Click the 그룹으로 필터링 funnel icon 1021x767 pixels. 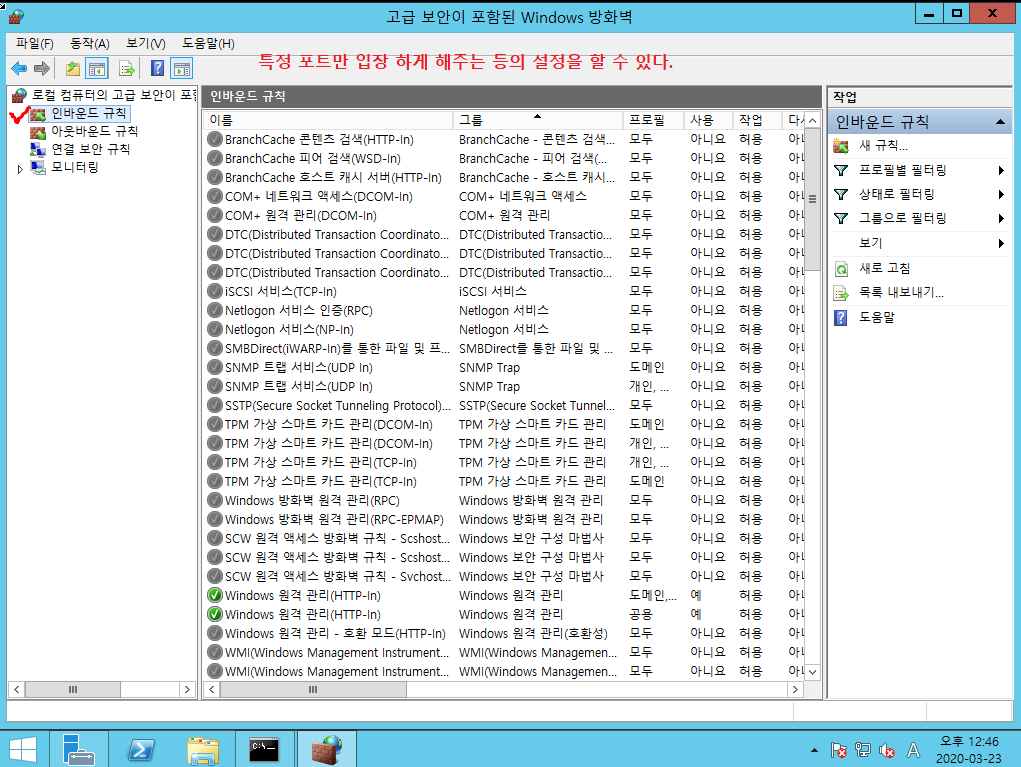pyautogui.click(x=841, y=219)
